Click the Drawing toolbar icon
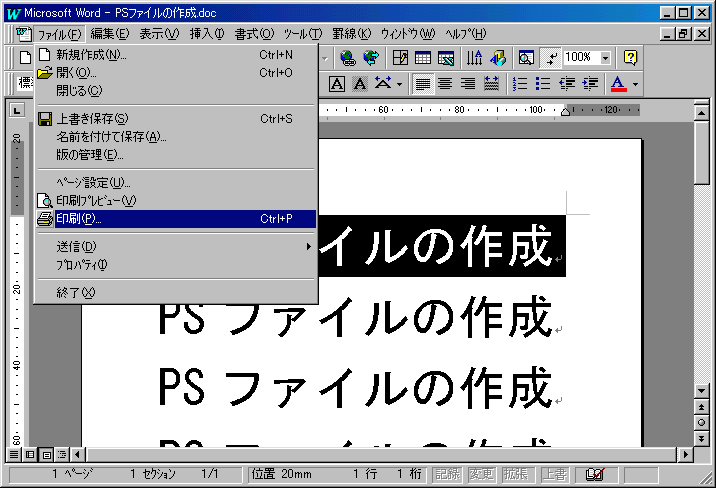This screenshot has width=716, height=488. pyautogui.click(x=498, y=58)
